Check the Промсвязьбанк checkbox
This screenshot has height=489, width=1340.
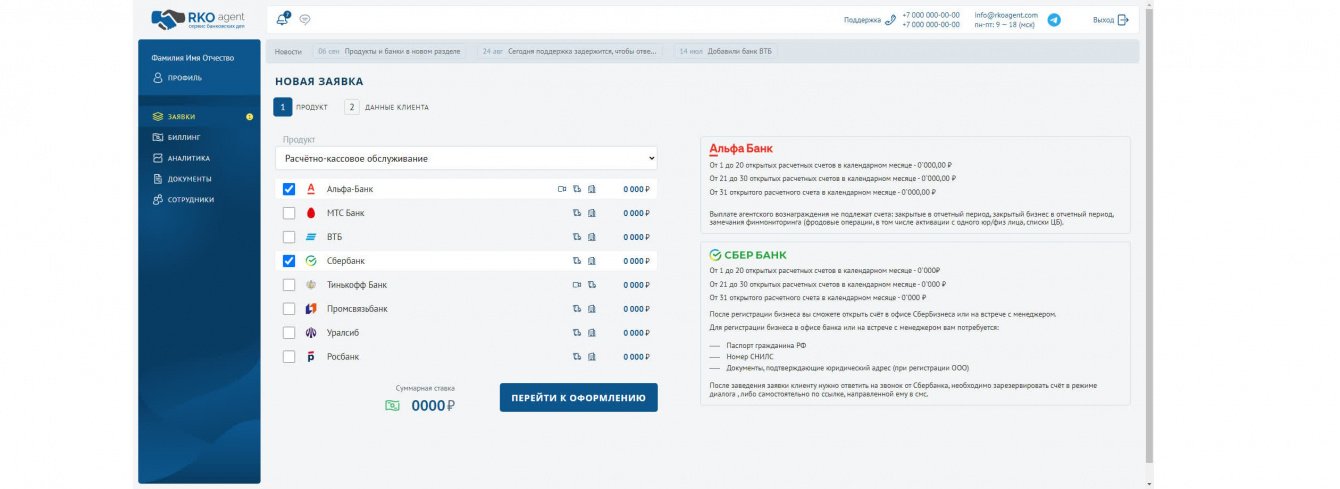(x=289, y=309)
